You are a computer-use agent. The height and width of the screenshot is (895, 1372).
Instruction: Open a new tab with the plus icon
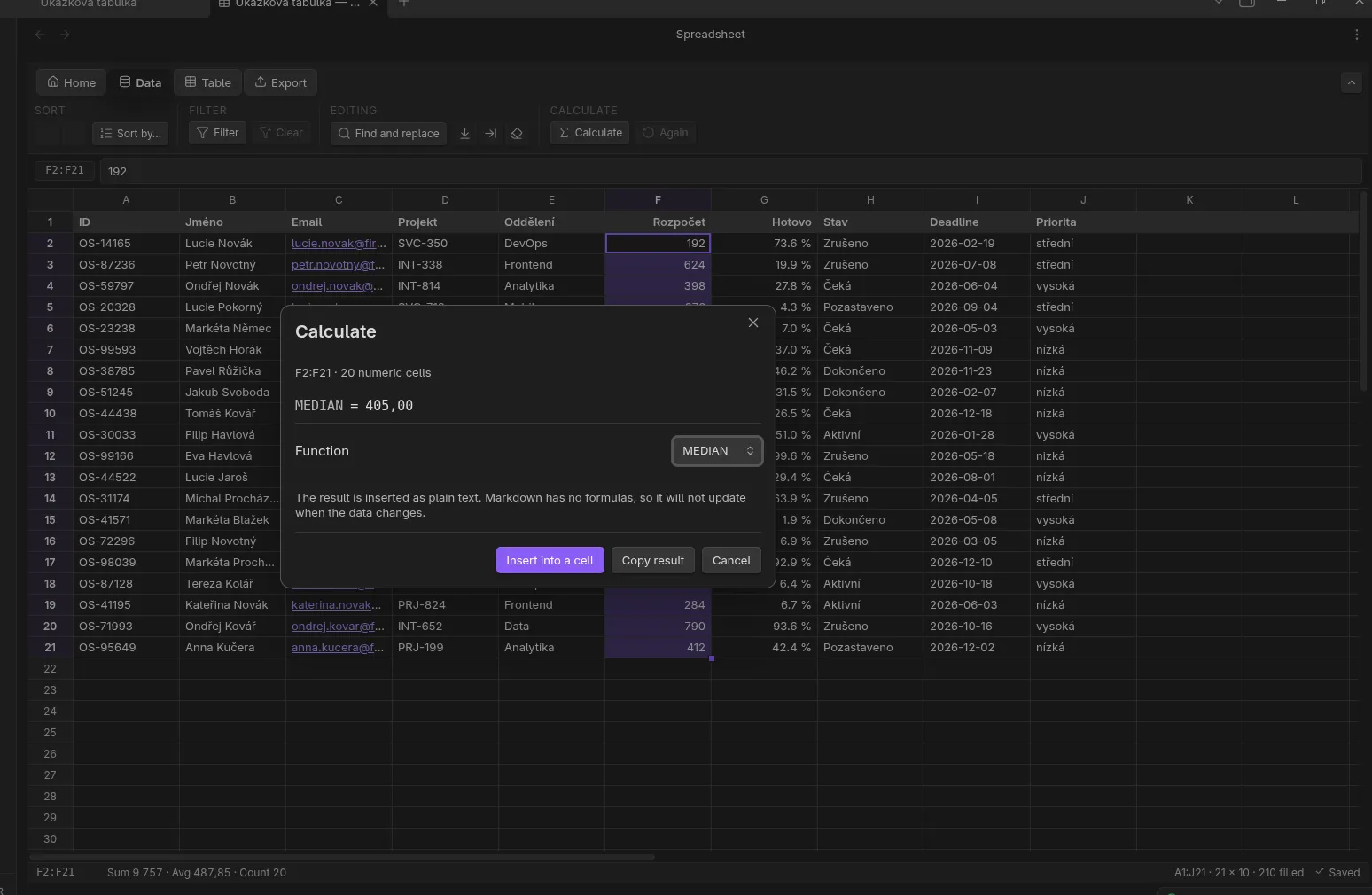click(x=404, y=4)
